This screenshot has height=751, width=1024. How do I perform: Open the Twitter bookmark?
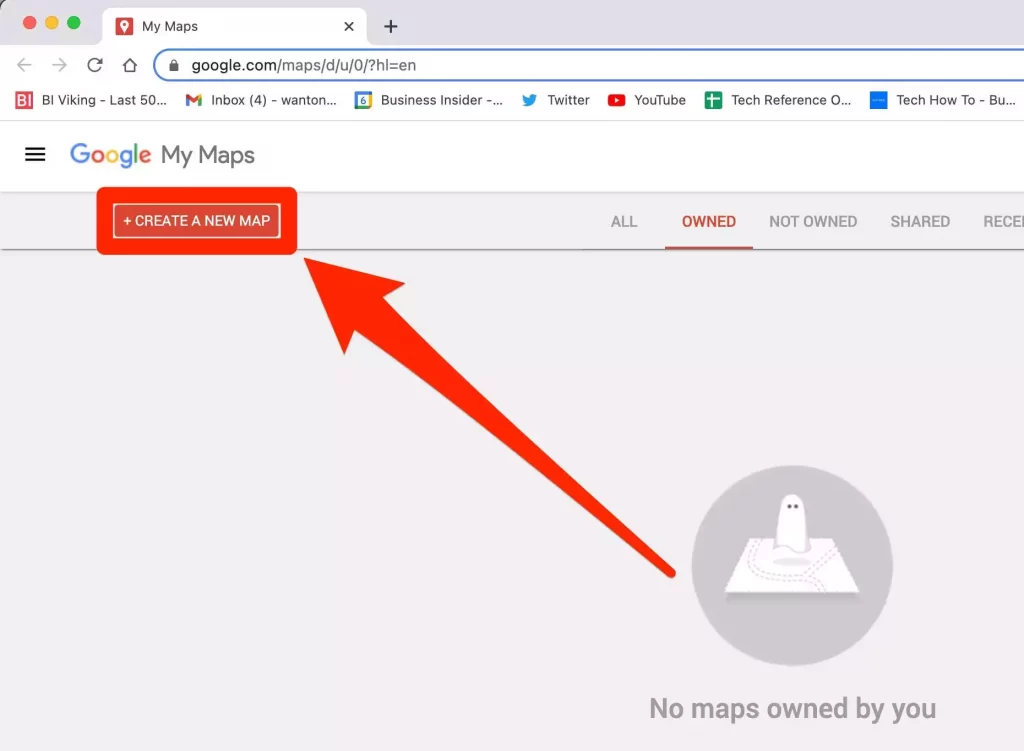tap(556, 100)
